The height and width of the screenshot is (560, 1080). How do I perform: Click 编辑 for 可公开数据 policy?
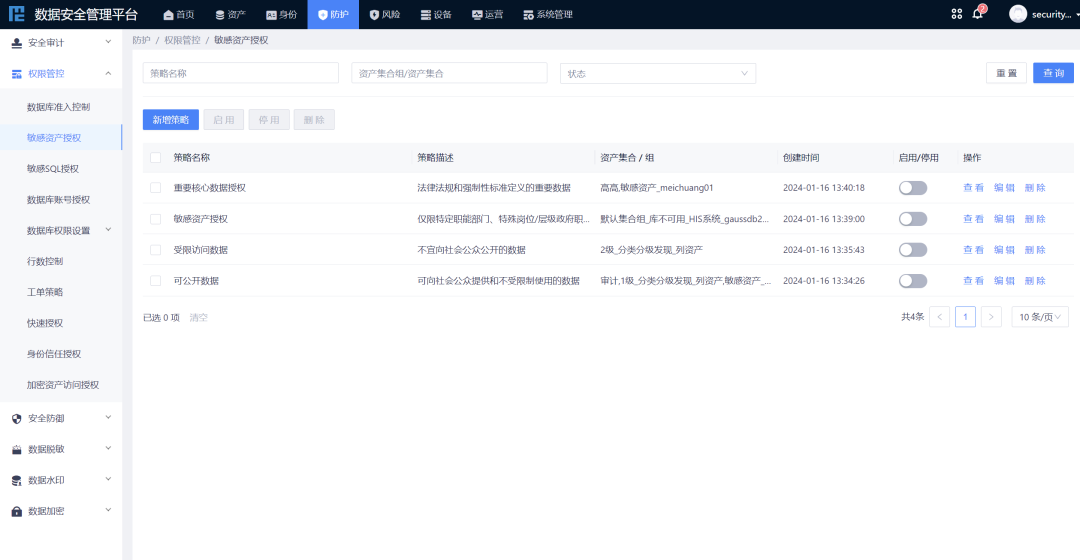pyautogui.click(x=1004, y=281)
